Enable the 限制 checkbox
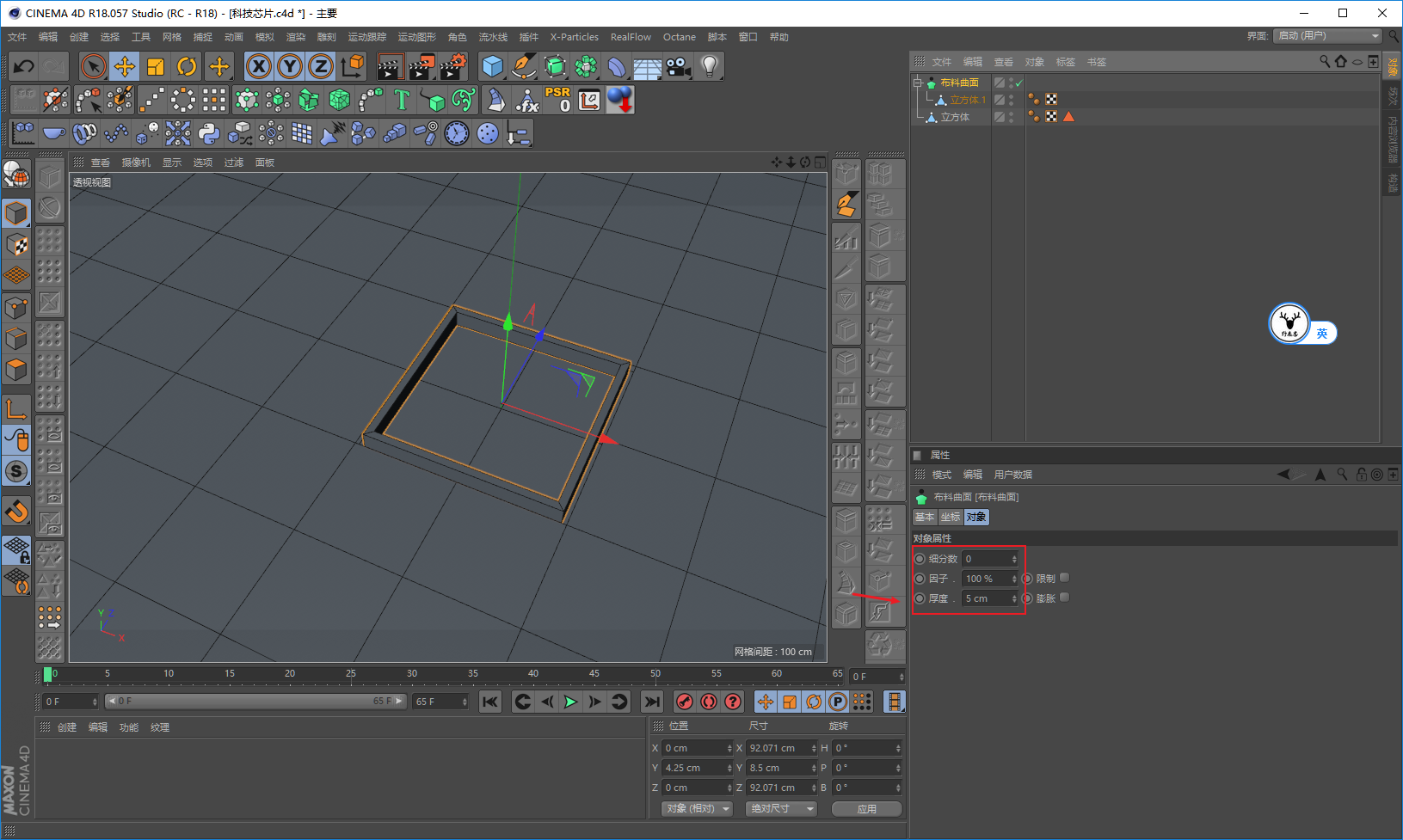The width and height of the screenshot is (1403, 840). coord(1065,578)
